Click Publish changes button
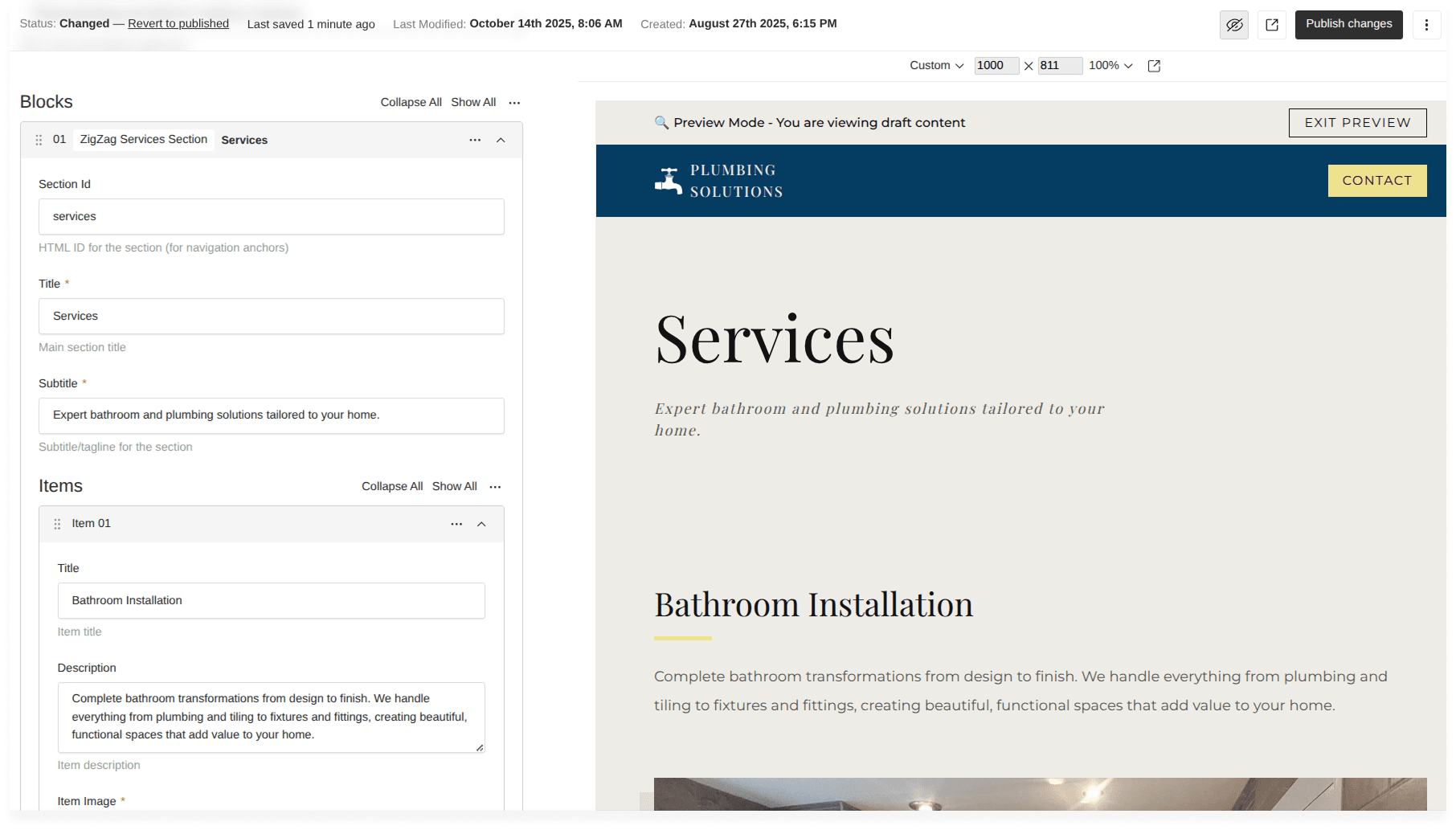This screenshot has width=1456, height=830. click(x=1348, y=24)
